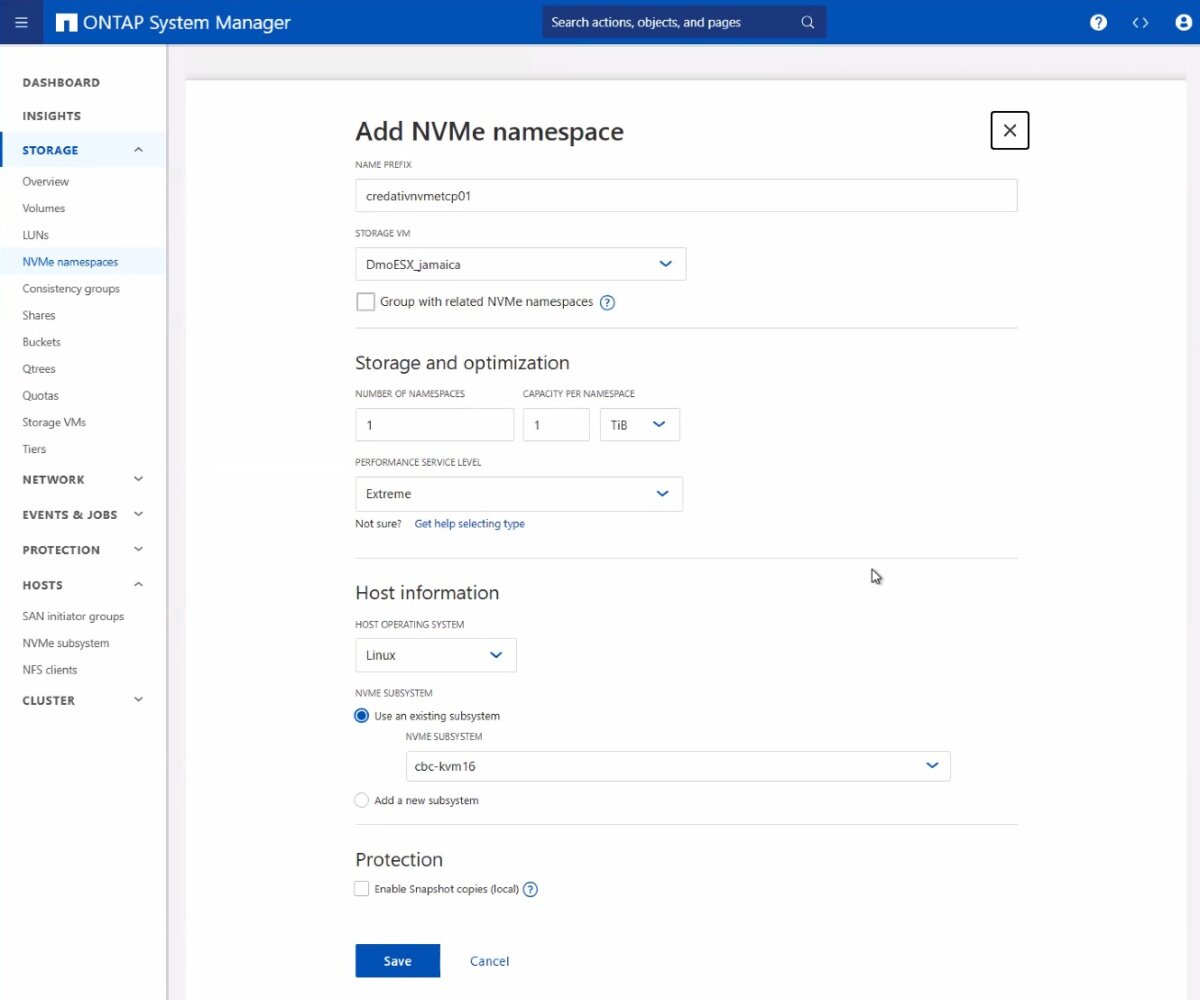The width and height of the screenshot is (1200, 1000).
Task: Enable Group with related NVMe namespaces
Action: (x=365, y=301)
